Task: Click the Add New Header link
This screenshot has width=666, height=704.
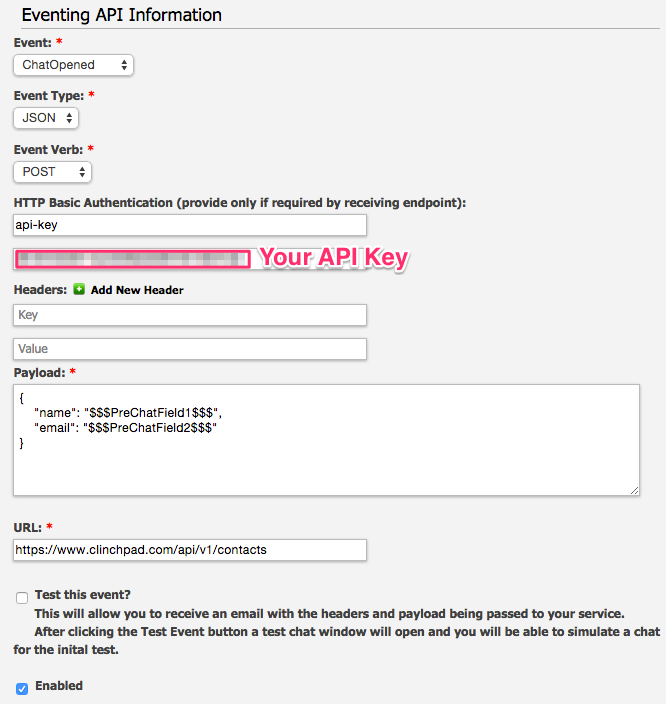Action: pyautogui.click(x=137, y=290)
